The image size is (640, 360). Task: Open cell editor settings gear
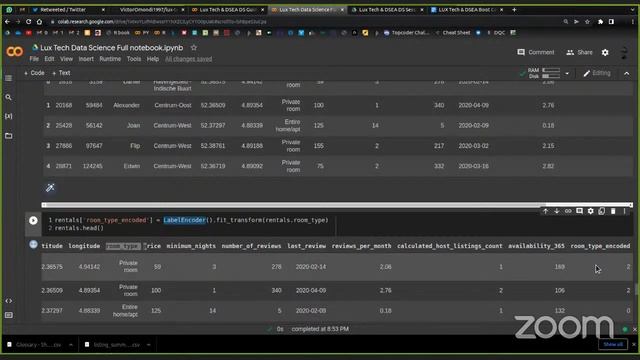point(590,211)
